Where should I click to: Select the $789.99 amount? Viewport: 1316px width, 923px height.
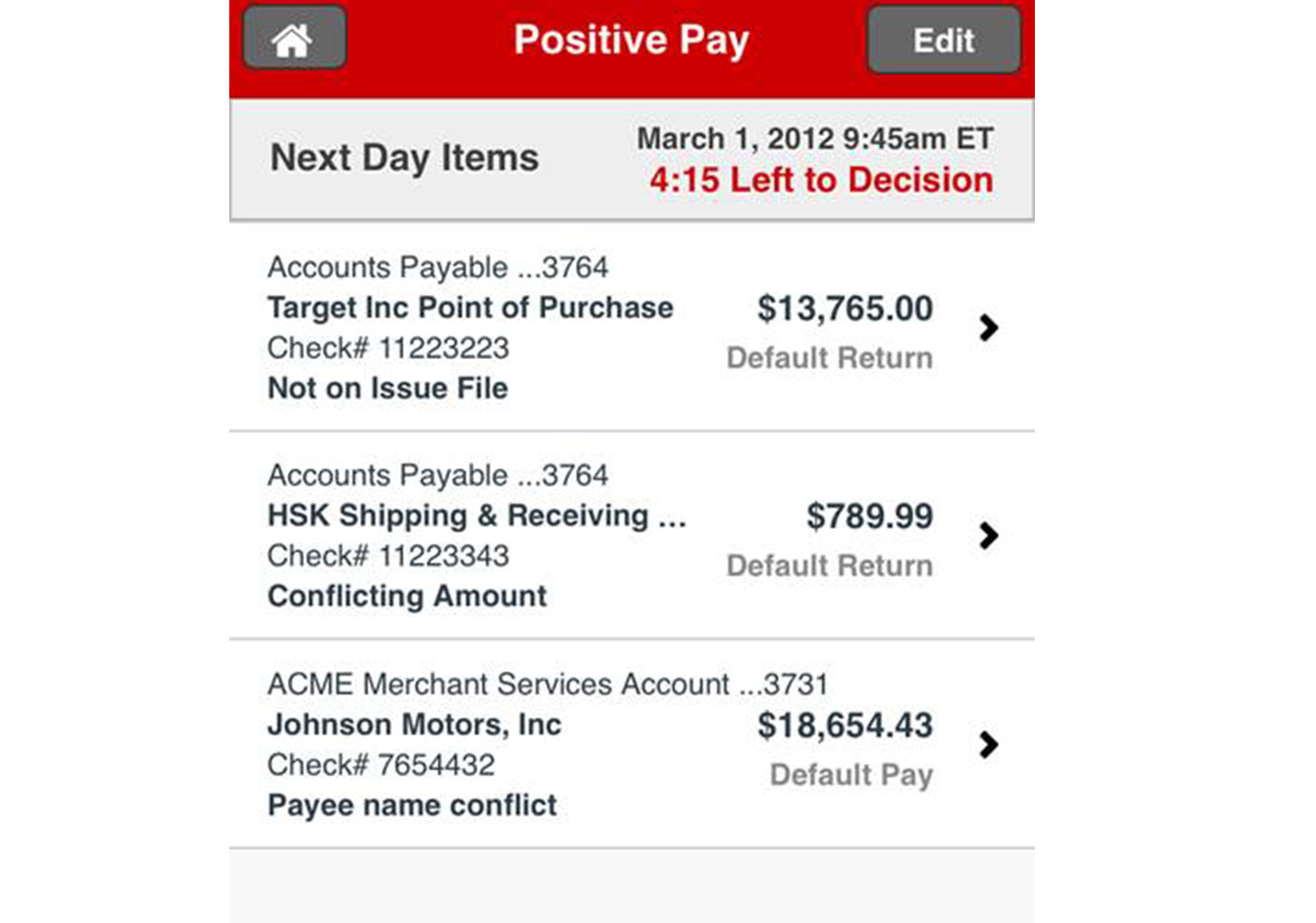869,516
